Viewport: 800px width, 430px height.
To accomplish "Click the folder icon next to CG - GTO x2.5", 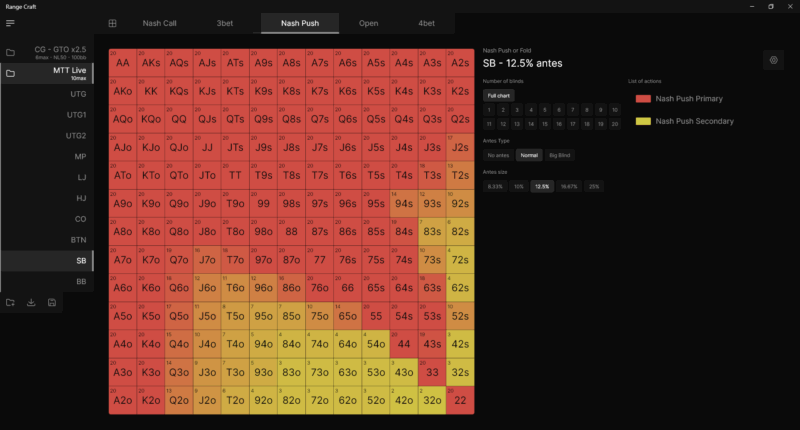I will pyautogui.click(x=10, y=52).
